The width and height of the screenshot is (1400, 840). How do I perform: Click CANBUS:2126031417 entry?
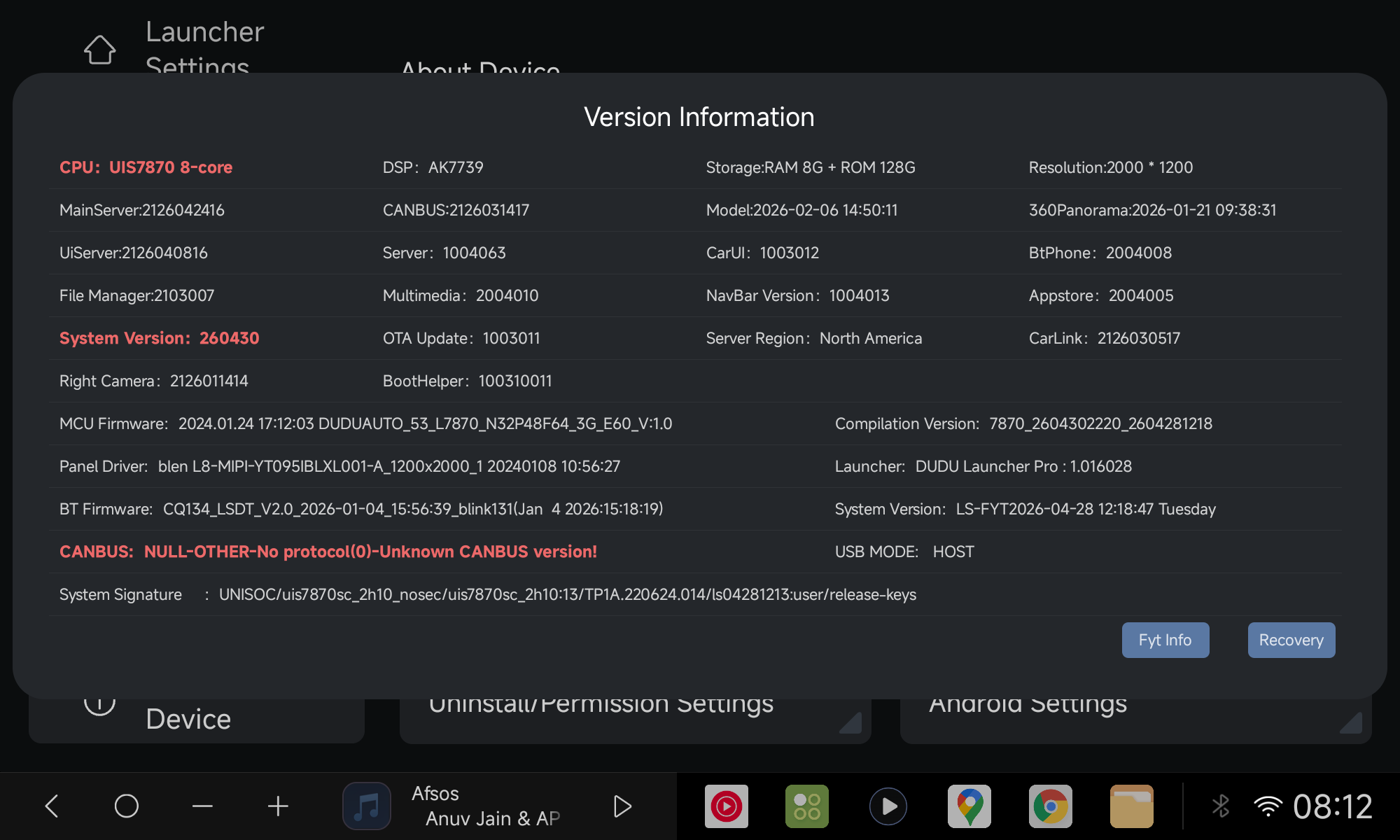(456, 210)
